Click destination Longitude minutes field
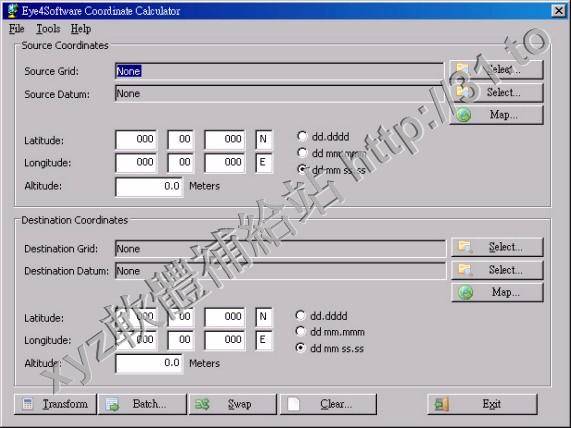Viewport: 571px width, 428px height. [181, 340]
